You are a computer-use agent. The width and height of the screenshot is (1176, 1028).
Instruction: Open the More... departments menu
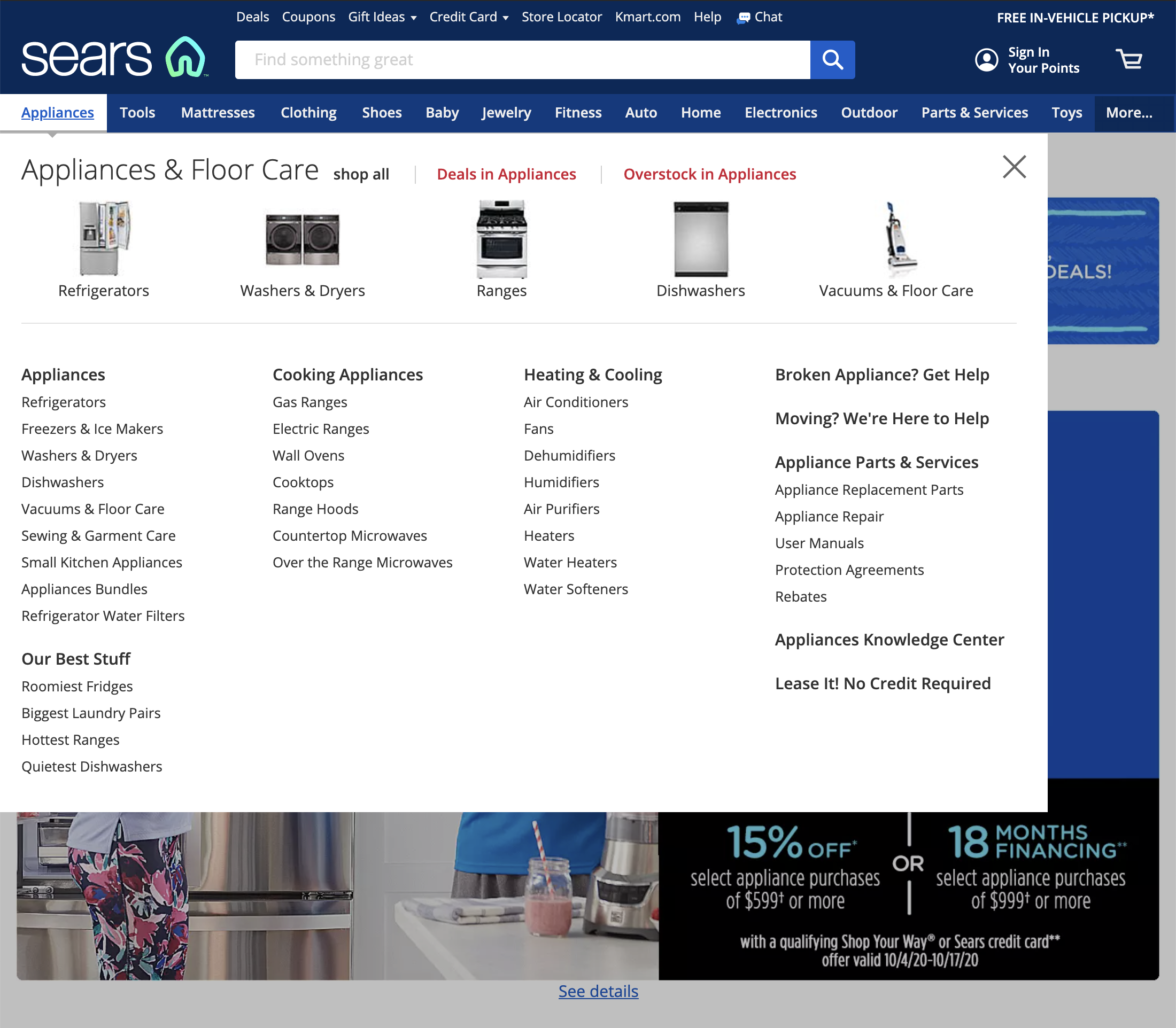(1128, 113)
